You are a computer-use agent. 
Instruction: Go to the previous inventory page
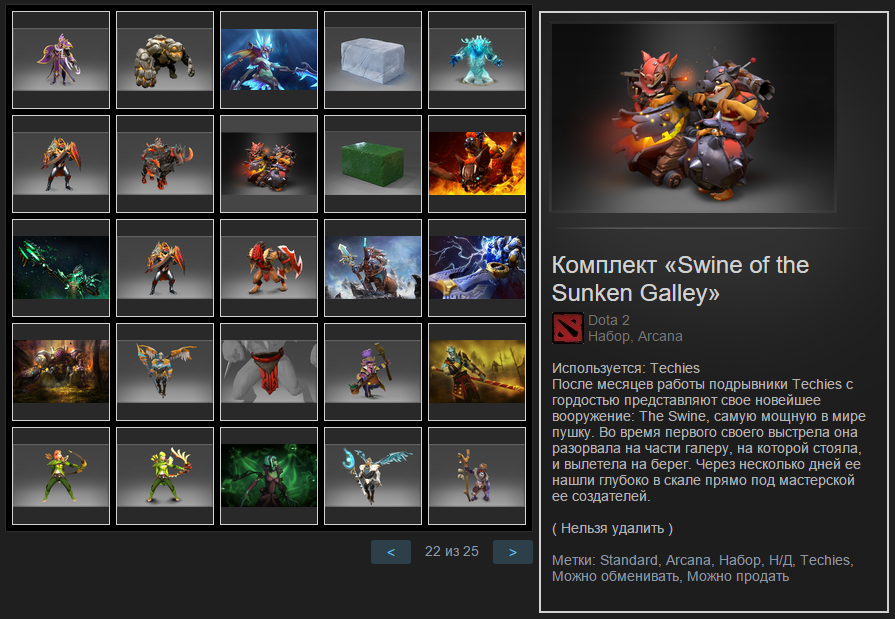point(391,552)
